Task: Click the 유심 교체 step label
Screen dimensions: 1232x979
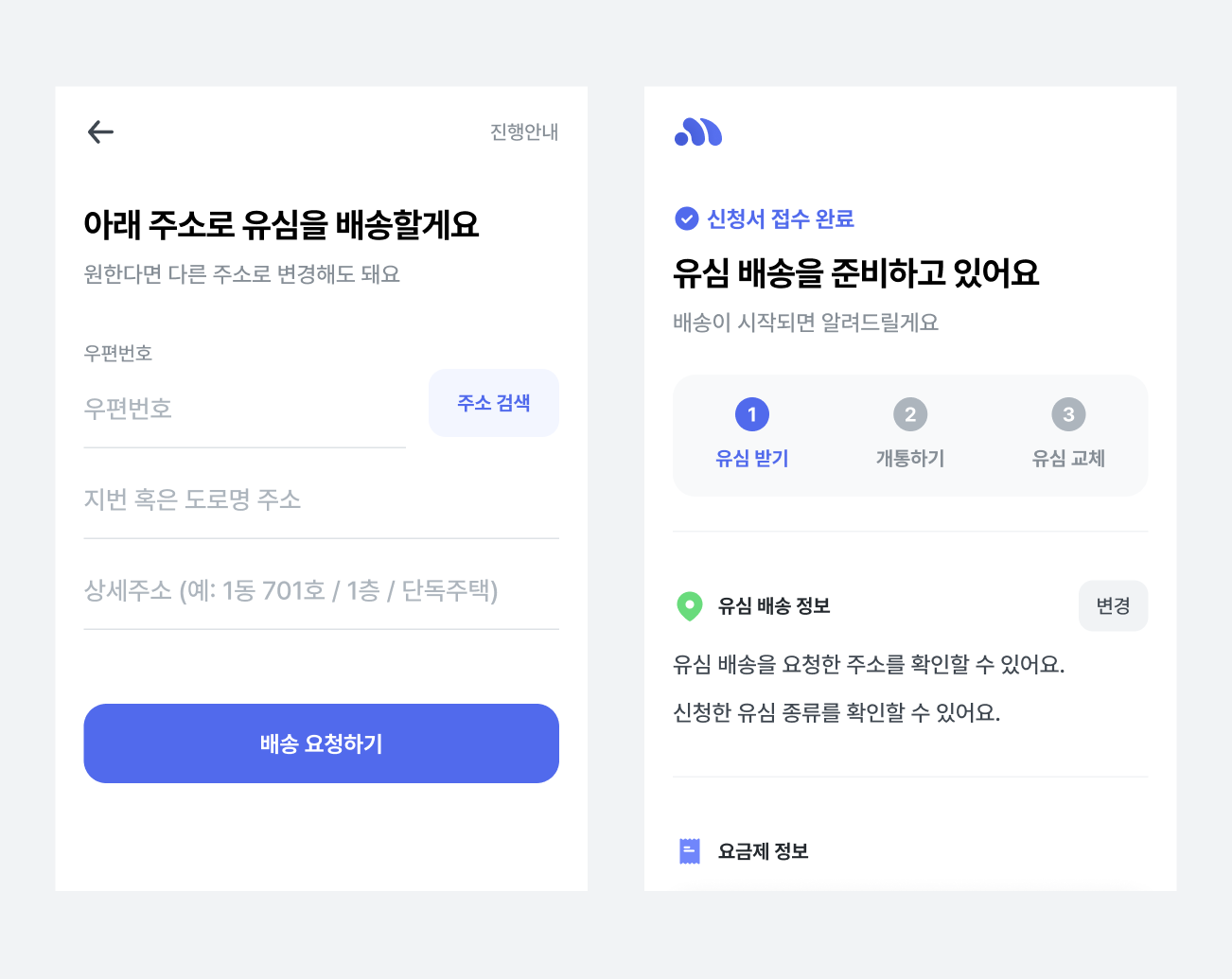Action: (x=1068, y=458)
